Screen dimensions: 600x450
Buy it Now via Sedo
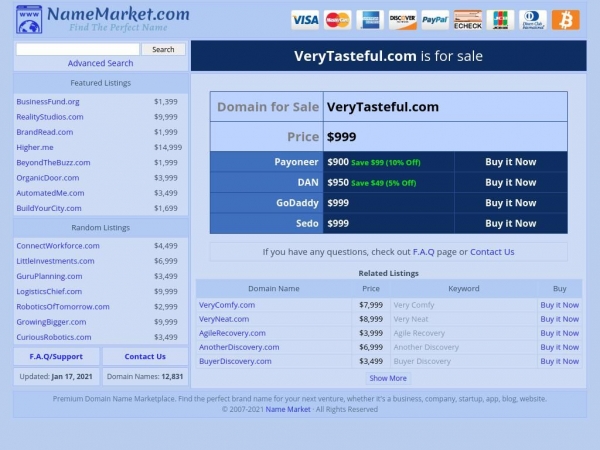[510, 224]
